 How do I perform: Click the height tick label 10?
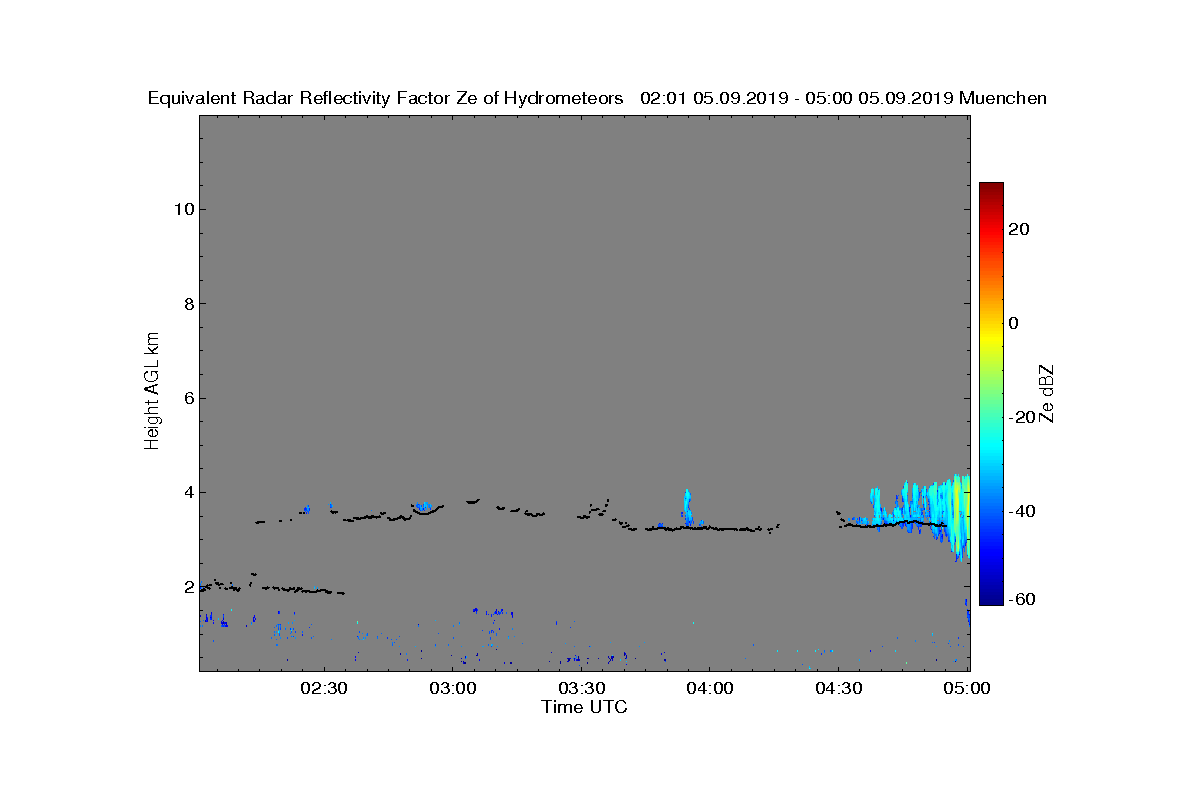pyautogui.click(x=182, y=209)
